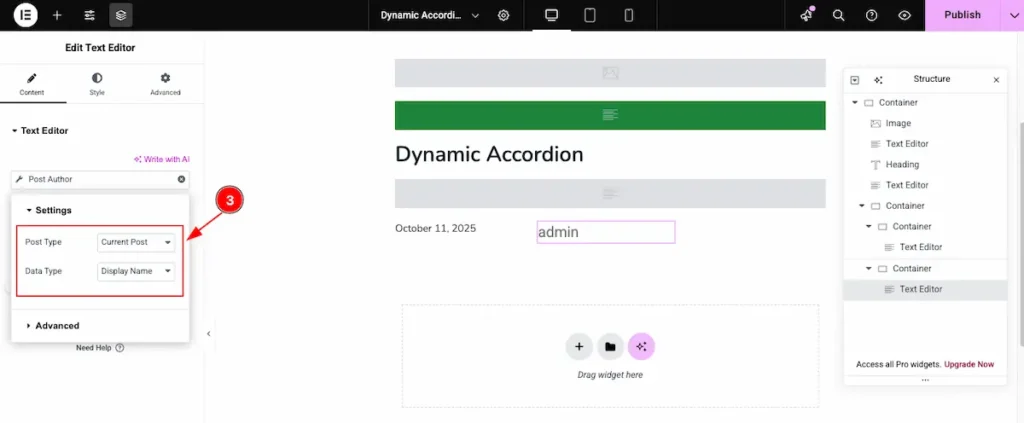Expand the Advanced section in popup

(x=57, y=325)
